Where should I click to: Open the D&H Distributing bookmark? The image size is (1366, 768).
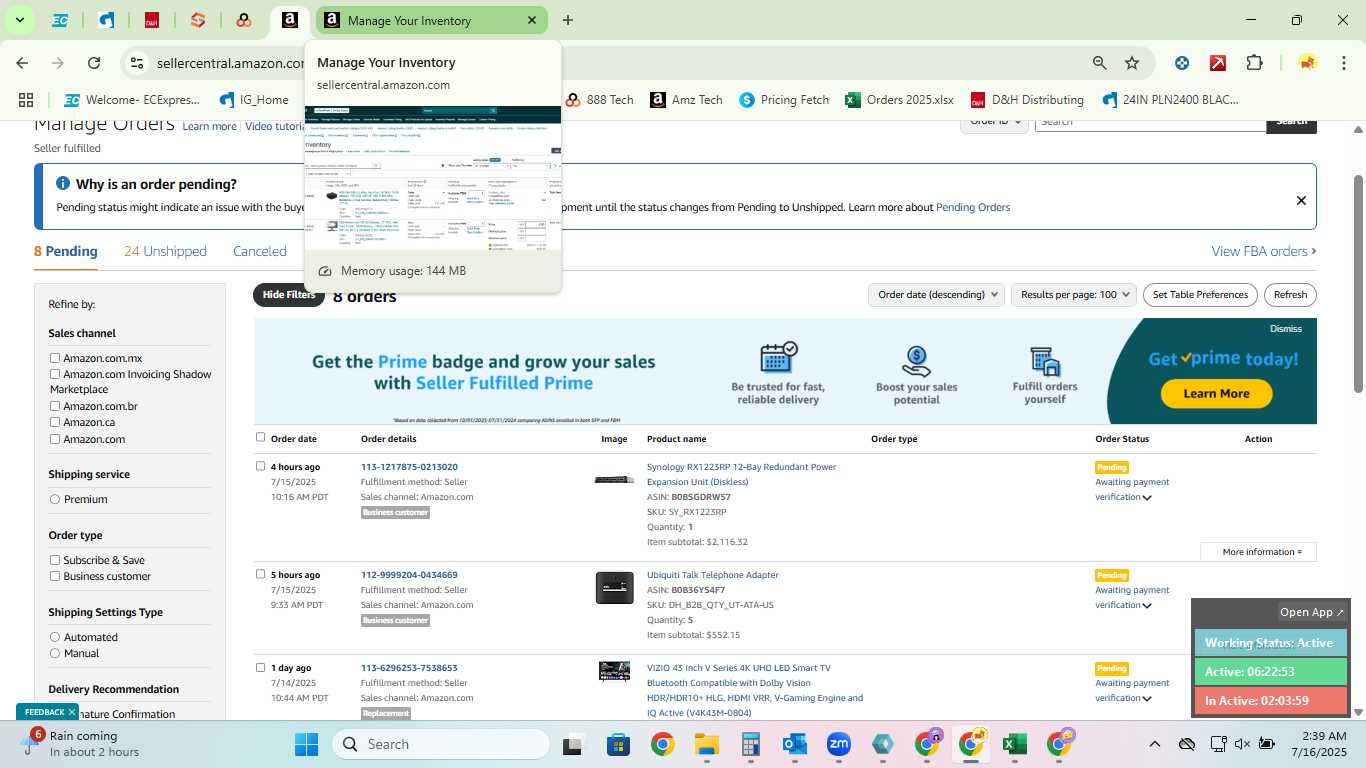click(1026, 100)
